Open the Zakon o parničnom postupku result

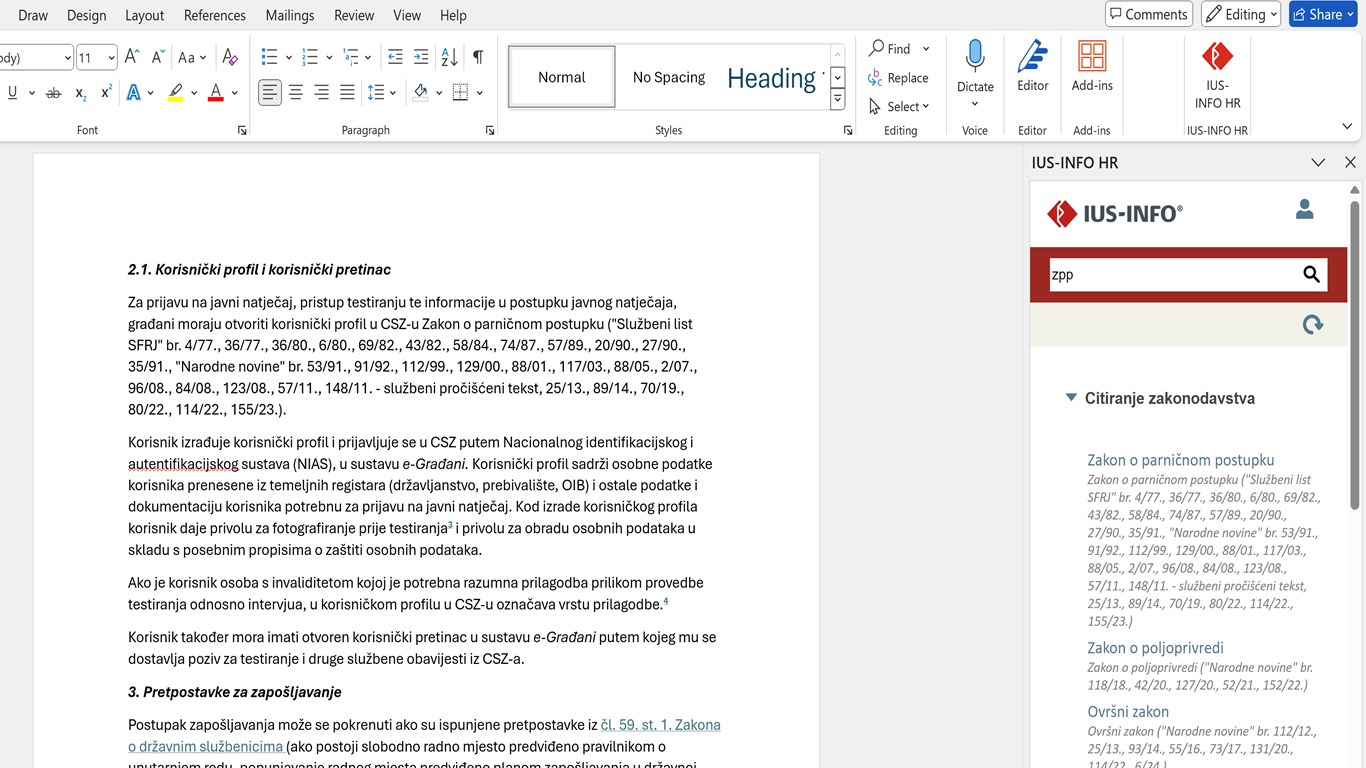point(1180,460)
